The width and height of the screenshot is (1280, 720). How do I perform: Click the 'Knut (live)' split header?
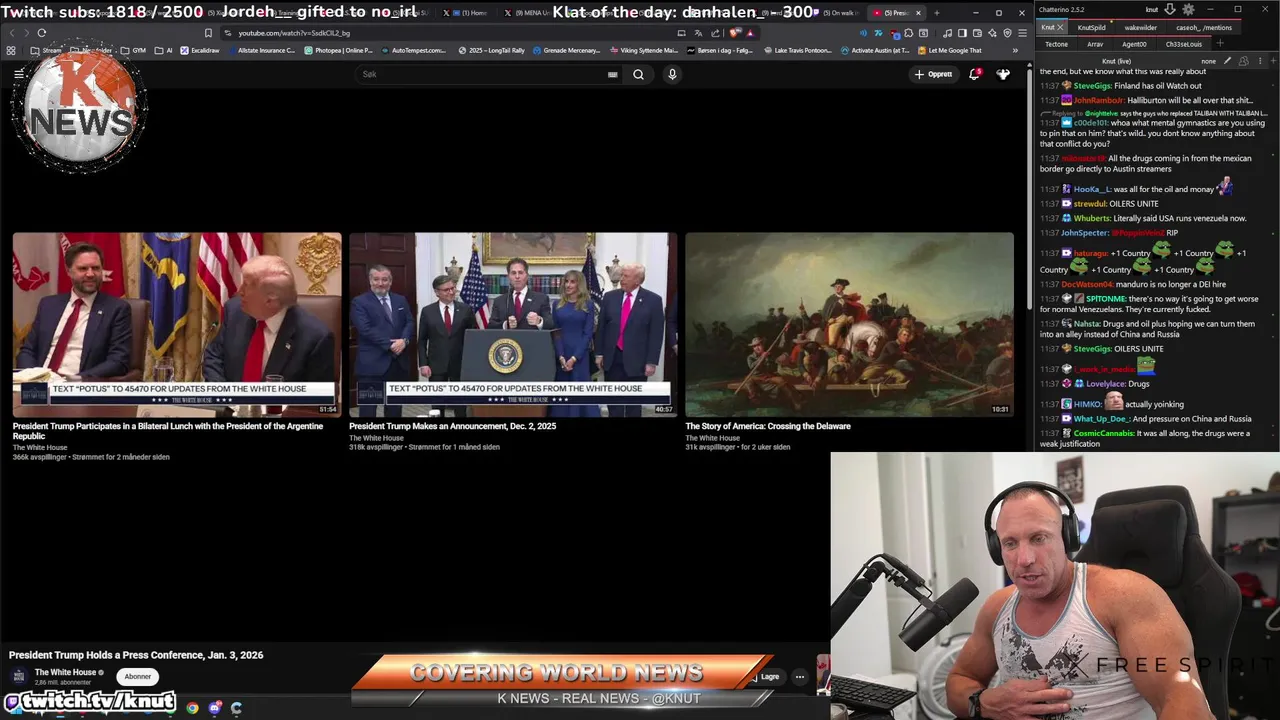[1116, 61]
